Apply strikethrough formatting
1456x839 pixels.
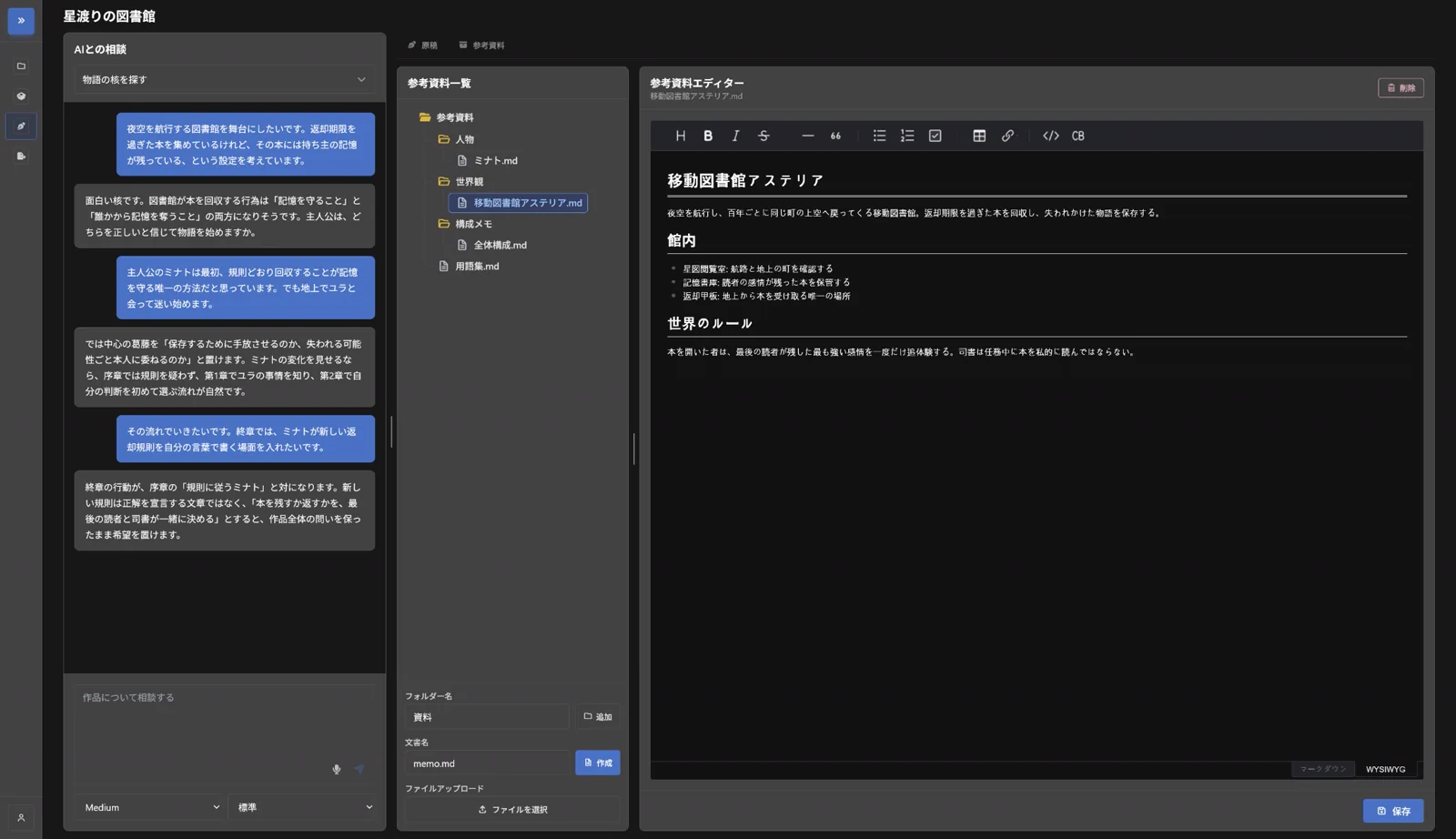763,136
